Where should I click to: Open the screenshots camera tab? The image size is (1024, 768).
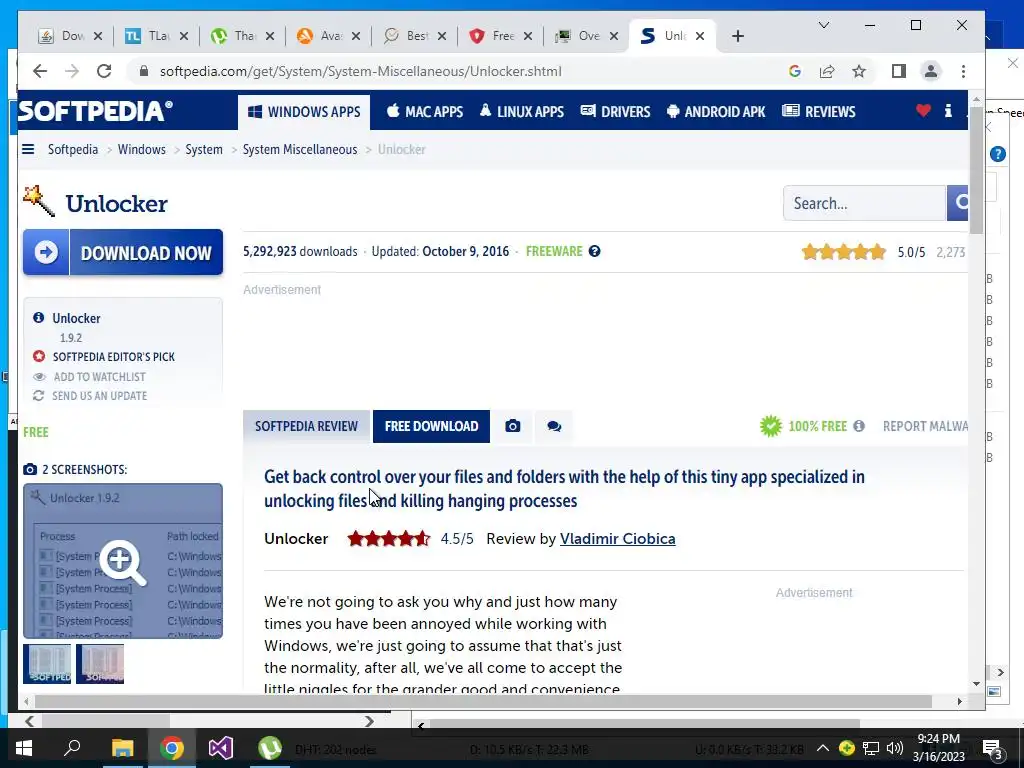coord(513,426)
